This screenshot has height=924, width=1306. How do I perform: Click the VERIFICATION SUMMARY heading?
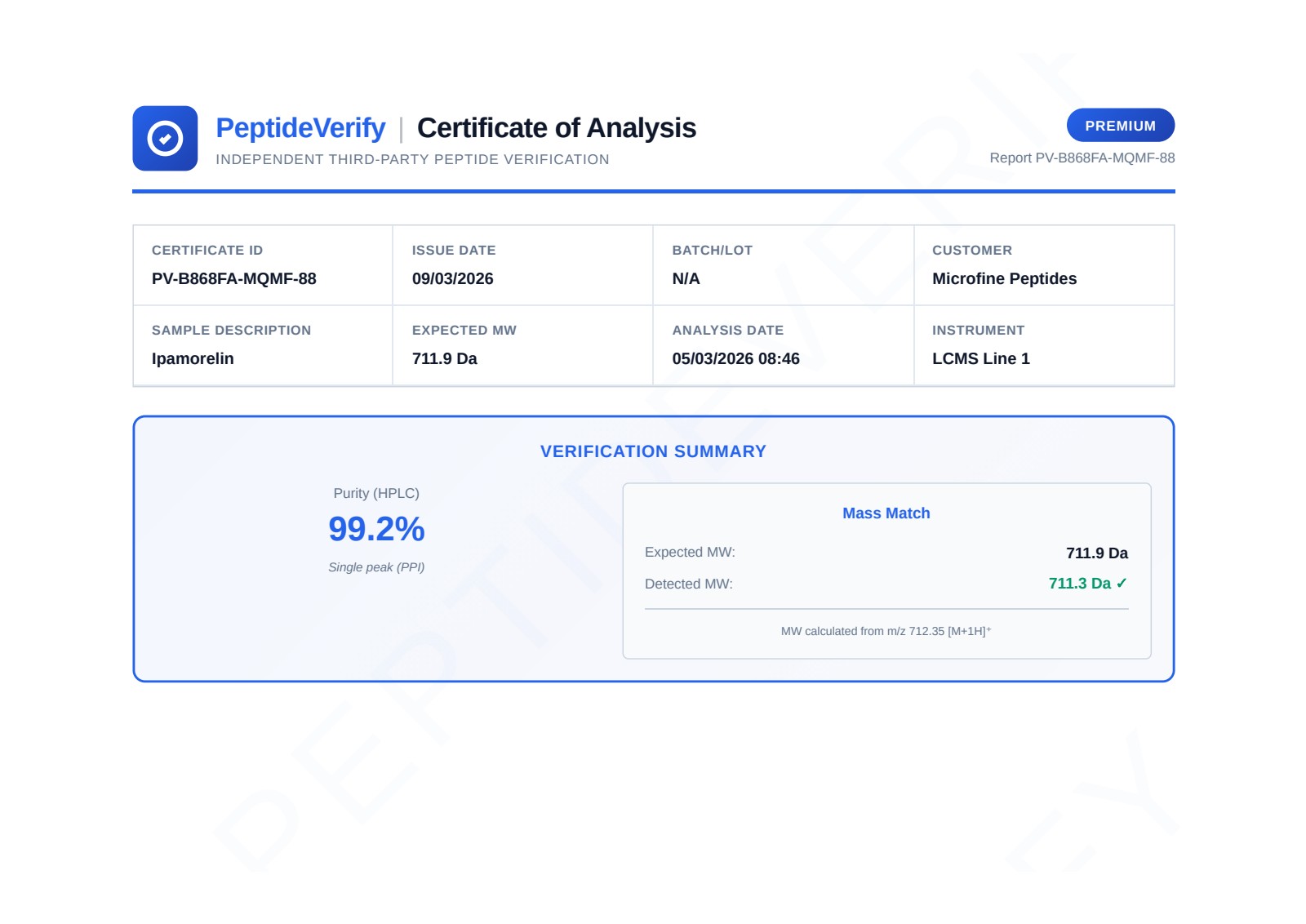[653, 451]
